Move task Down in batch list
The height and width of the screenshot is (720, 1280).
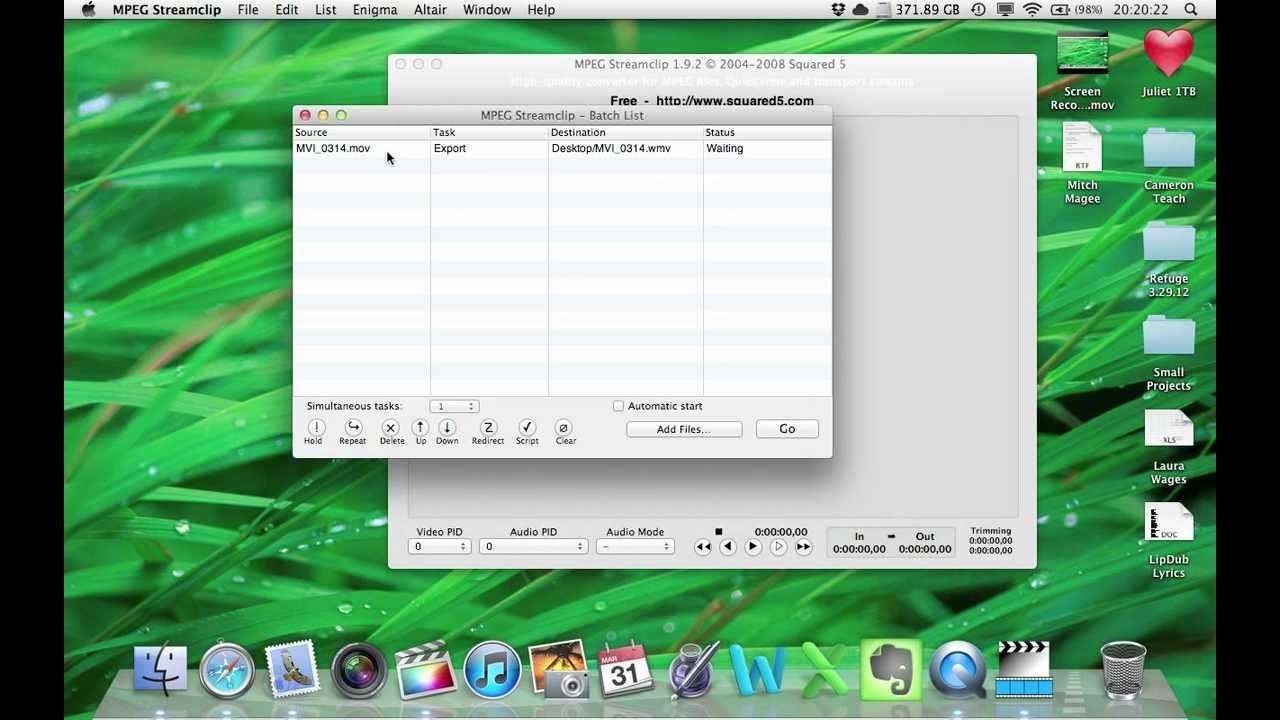coord(447,427)
